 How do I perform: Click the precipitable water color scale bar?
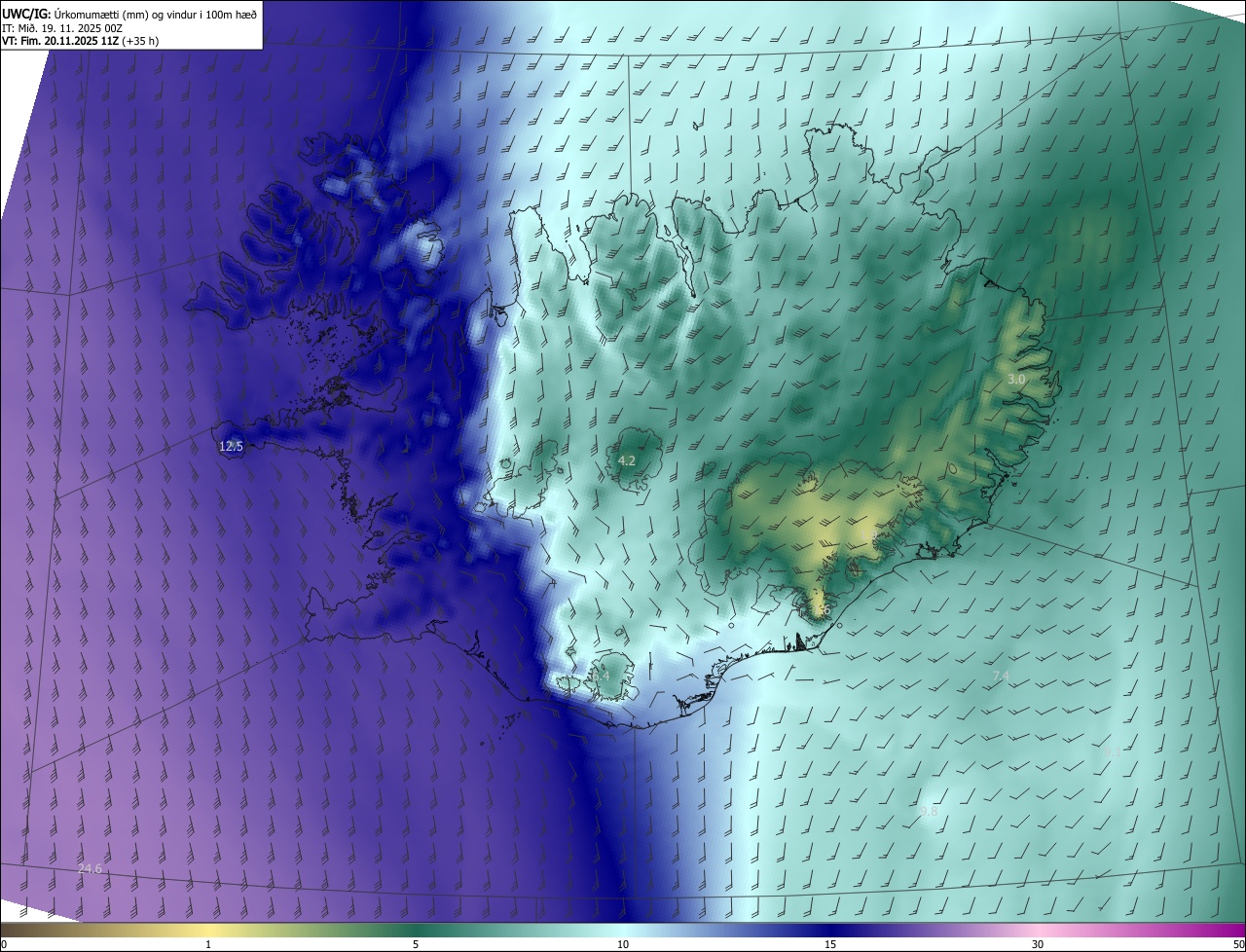tap(623, 930)
